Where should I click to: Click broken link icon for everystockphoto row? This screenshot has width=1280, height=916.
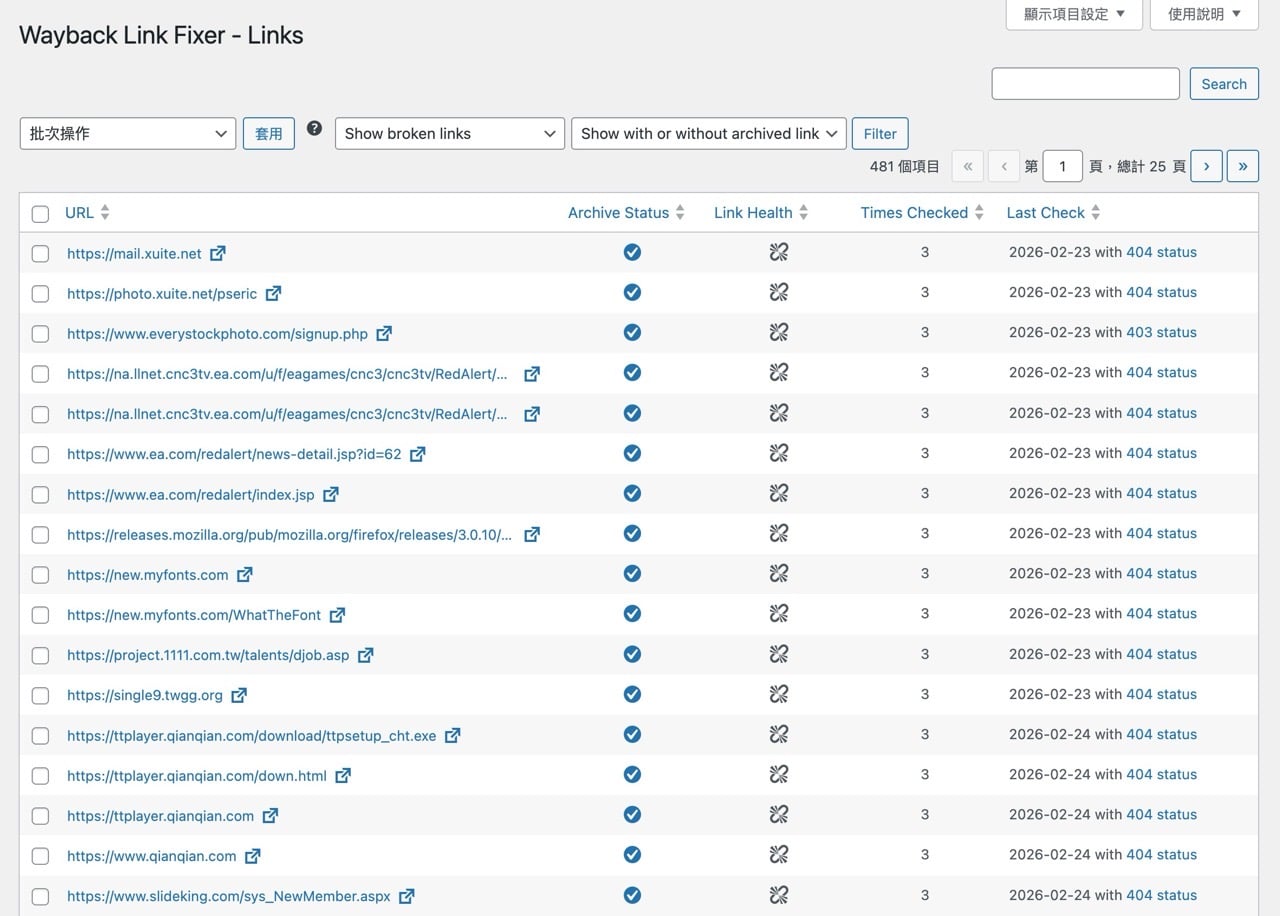(x=779, y=332)
